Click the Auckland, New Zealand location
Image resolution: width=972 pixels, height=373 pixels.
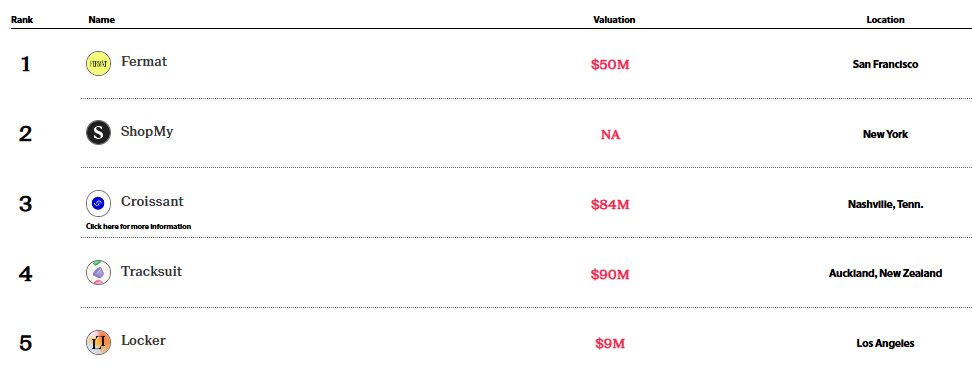pyautogui.click(x=885, y=273)
